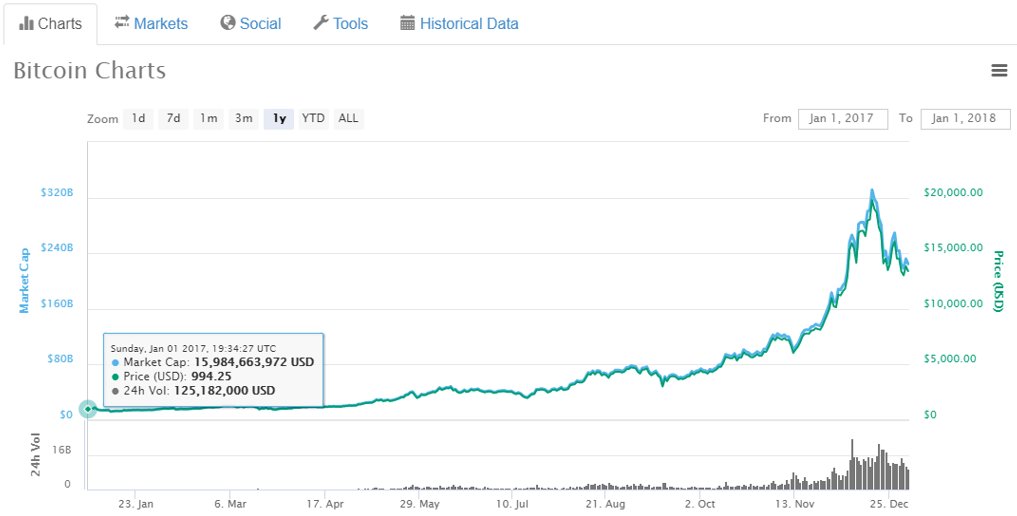Click the tooltip 24h Vol 125,182,000 USD line

[193, 391]
